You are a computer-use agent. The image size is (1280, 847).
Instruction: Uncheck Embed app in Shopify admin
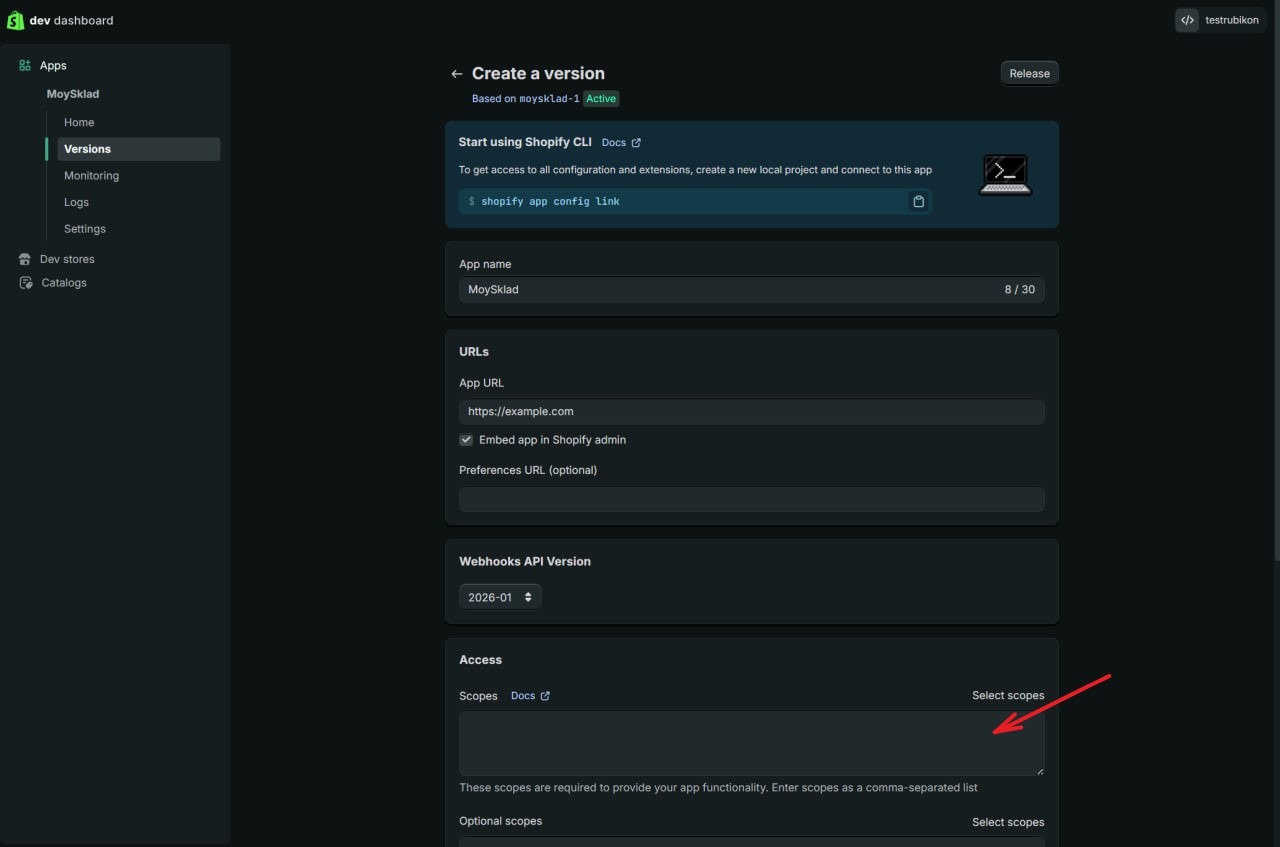[x=466, y=440]
